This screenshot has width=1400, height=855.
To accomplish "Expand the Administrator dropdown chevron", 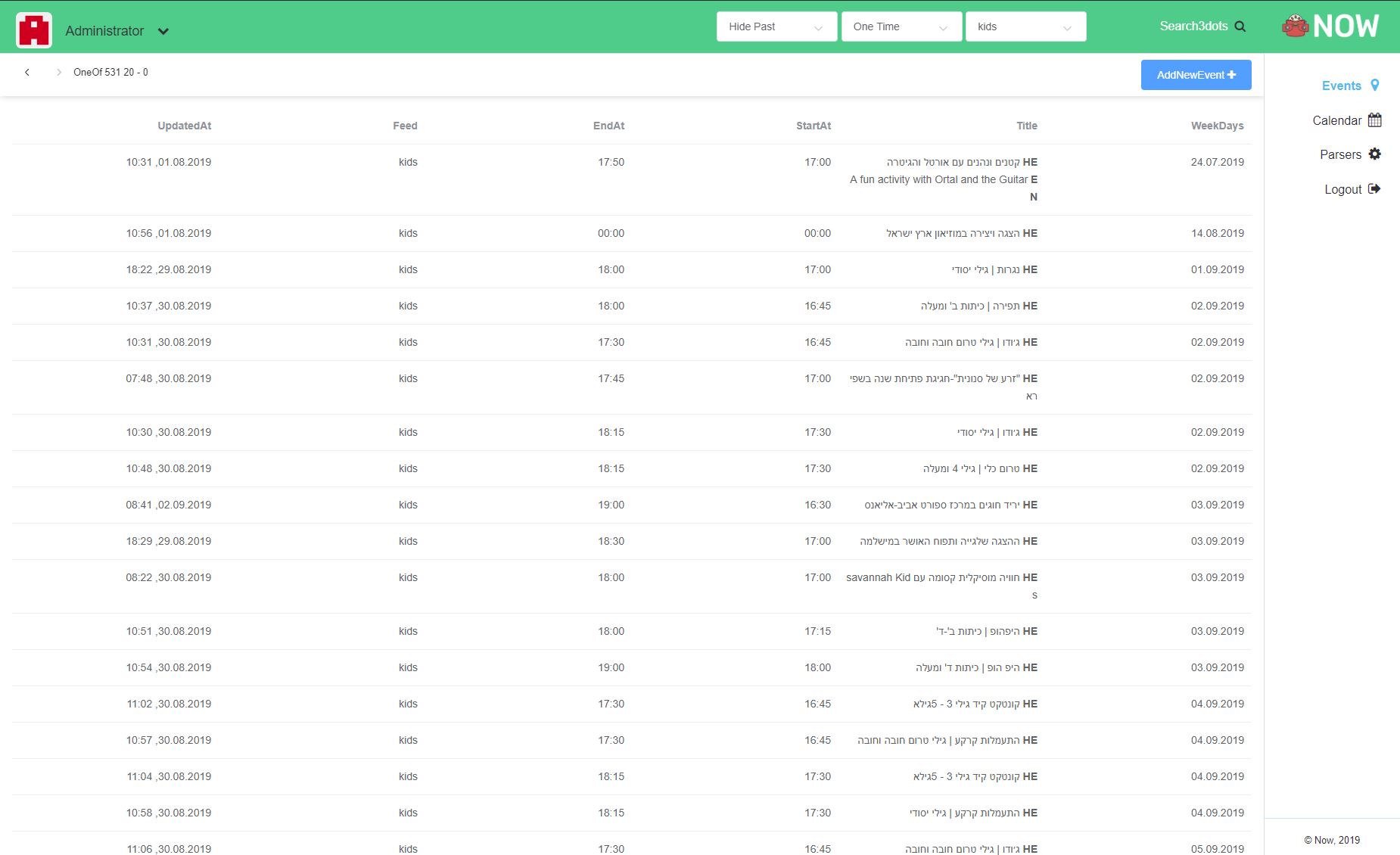I will pos(163,31).
